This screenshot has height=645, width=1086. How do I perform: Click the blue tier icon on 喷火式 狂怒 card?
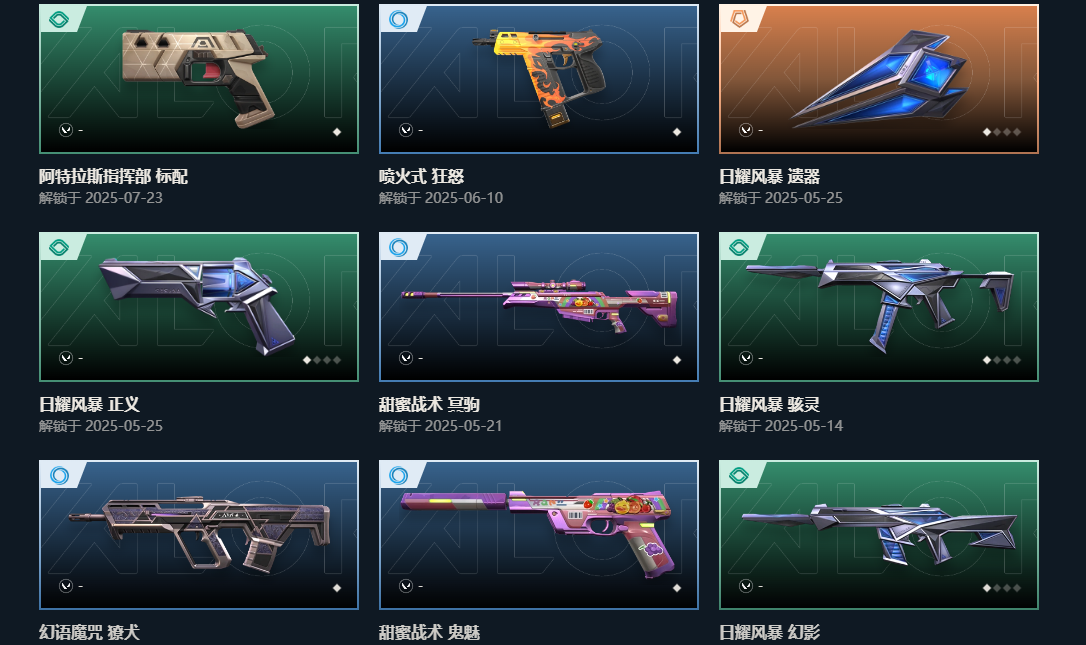click(399, 19)
